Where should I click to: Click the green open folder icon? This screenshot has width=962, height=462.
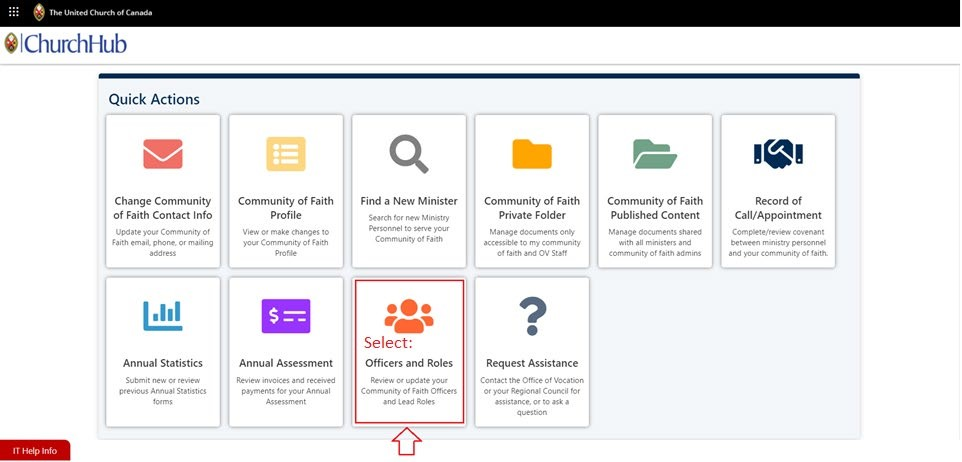click(x=655, y=154)
